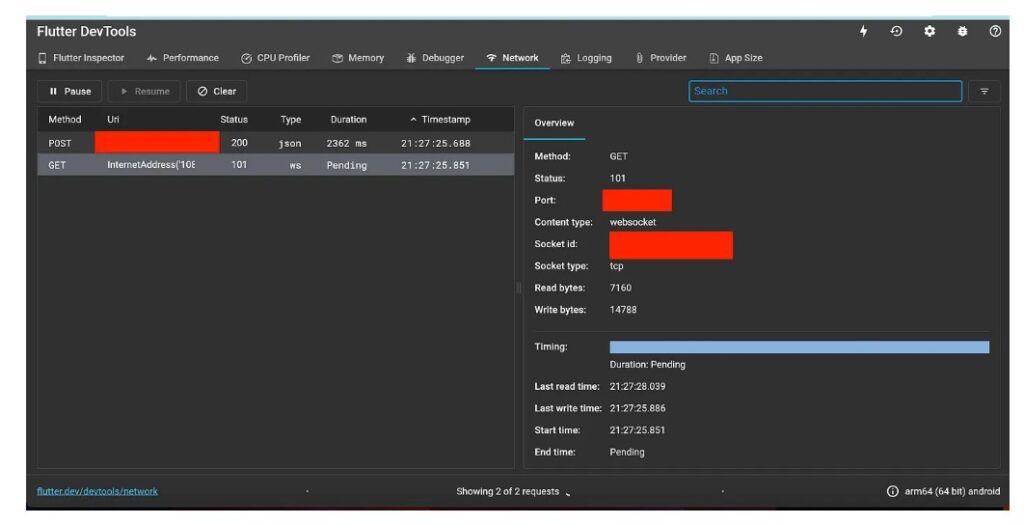Sort by Duration column header
The image size is (1024, 525).
[348, 119]
